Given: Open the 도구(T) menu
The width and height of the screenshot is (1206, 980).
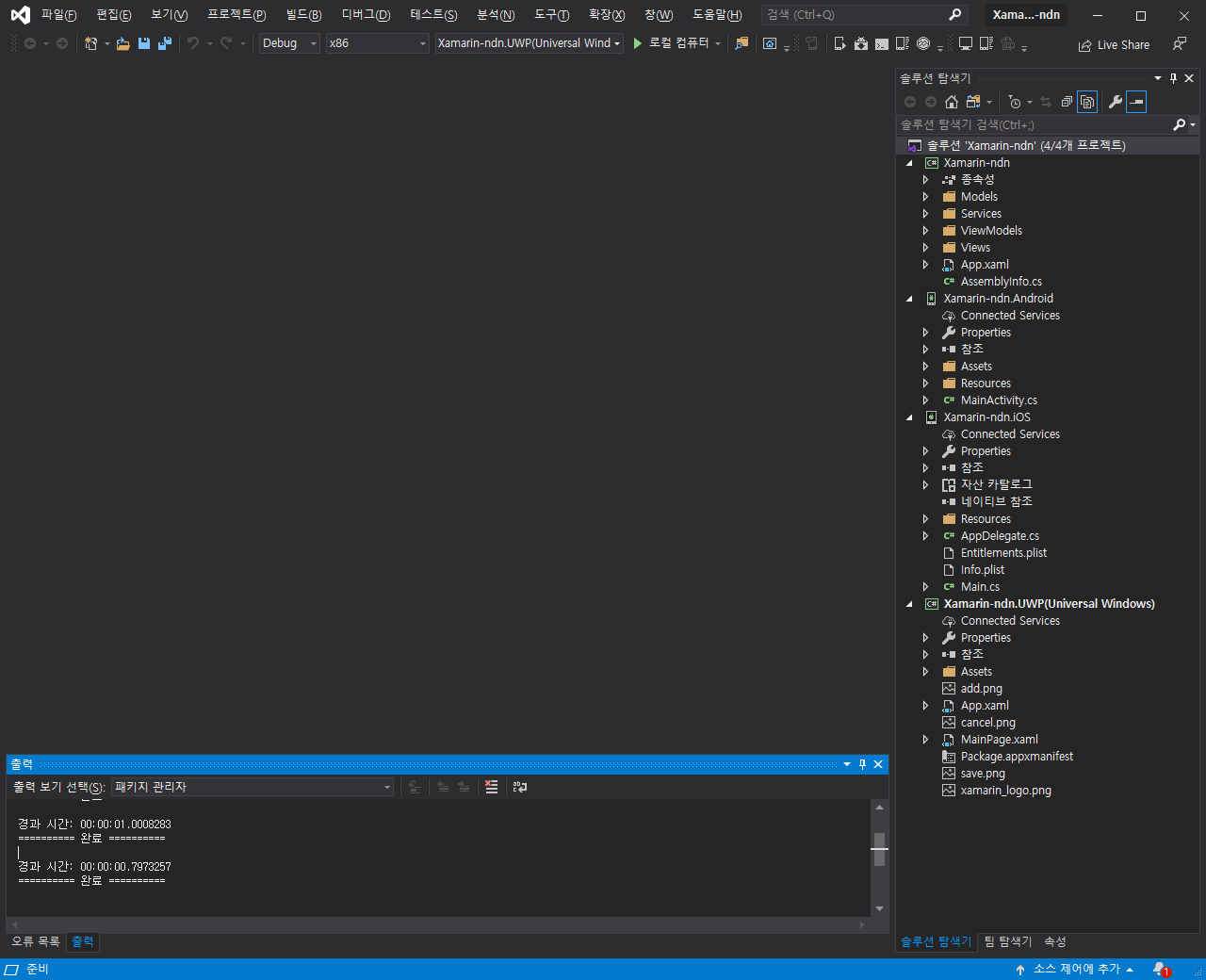Looking at the screenshot, I should click(x=552, y=15).
